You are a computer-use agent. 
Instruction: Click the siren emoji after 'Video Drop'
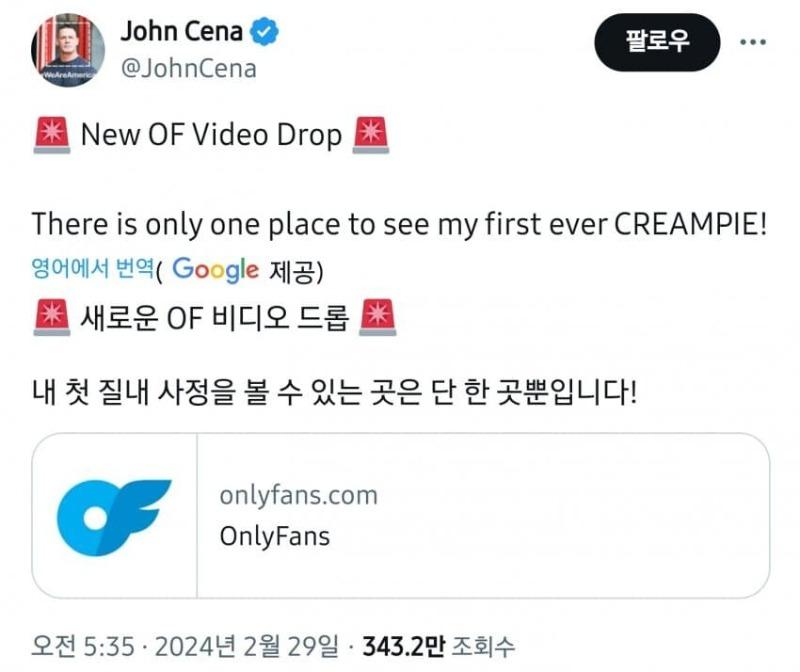[x=371, y=135]
